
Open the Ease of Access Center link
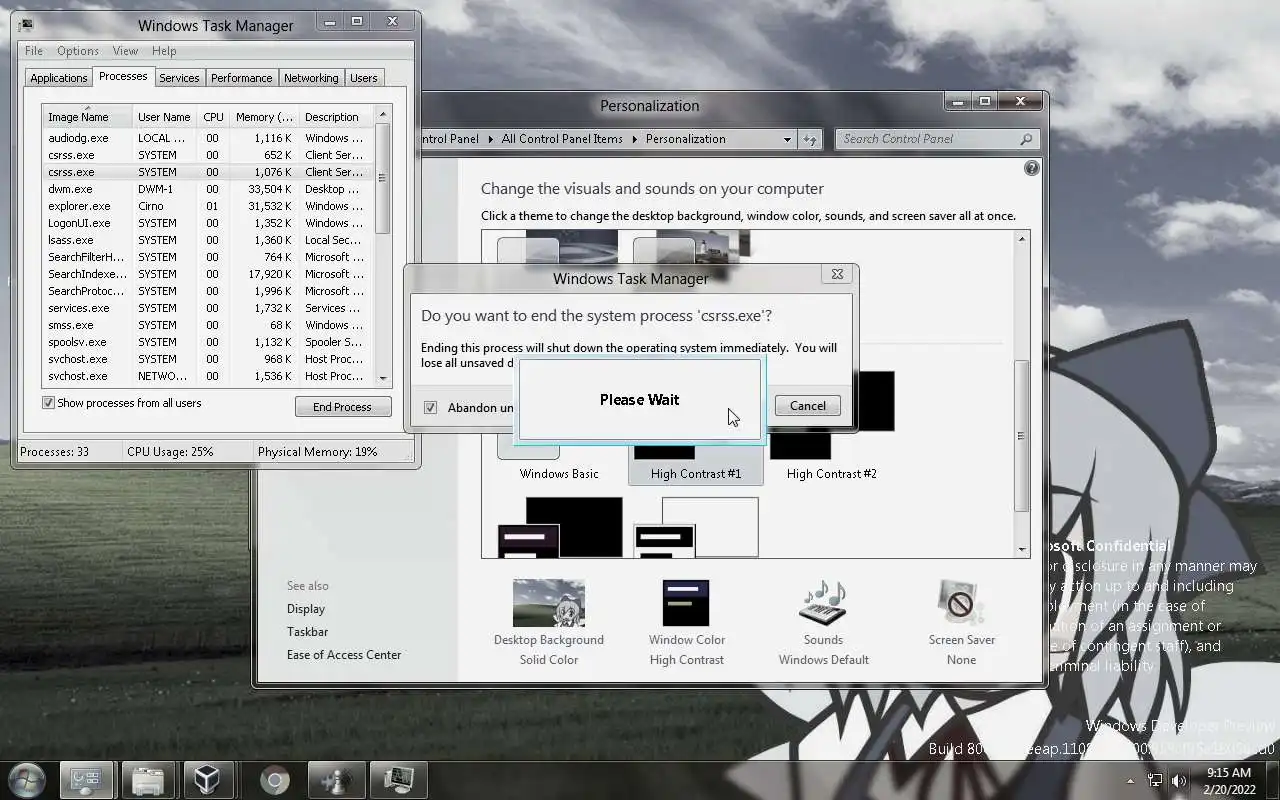pyautogui.click(x=344, y=655)
